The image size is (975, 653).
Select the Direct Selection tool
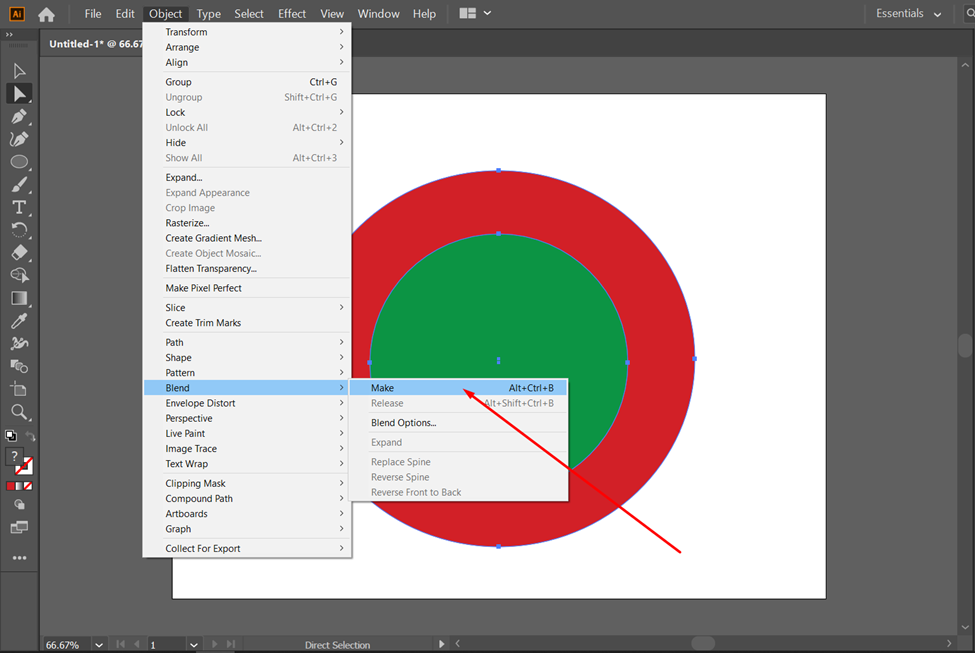(x=19, y=94)
